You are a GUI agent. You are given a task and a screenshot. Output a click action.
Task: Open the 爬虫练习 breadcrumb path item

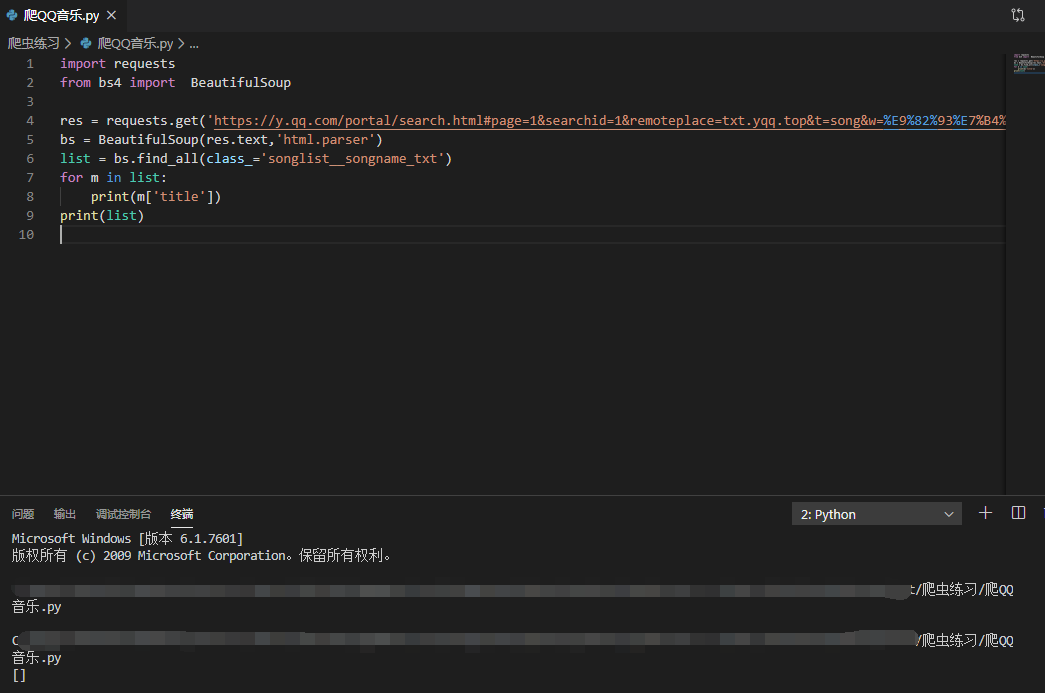point(34,43)
